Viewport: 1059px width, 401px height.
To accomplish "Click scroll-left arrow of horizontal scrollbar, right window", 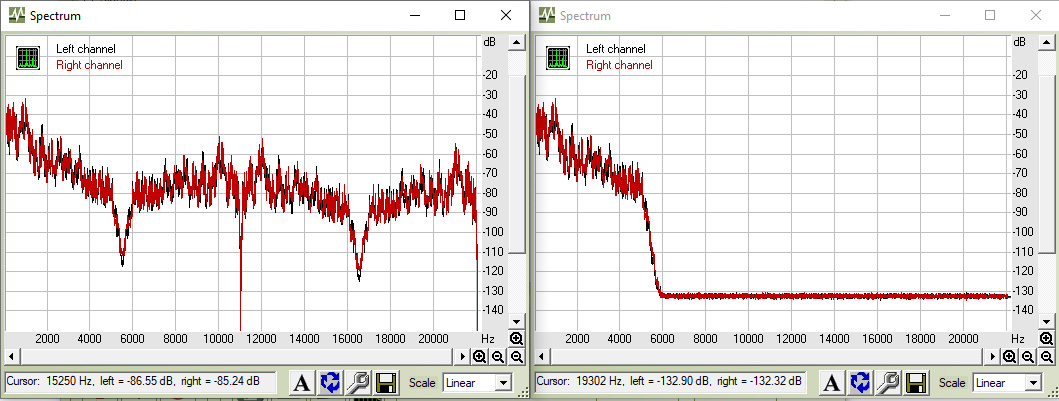I will click(542, 356).
